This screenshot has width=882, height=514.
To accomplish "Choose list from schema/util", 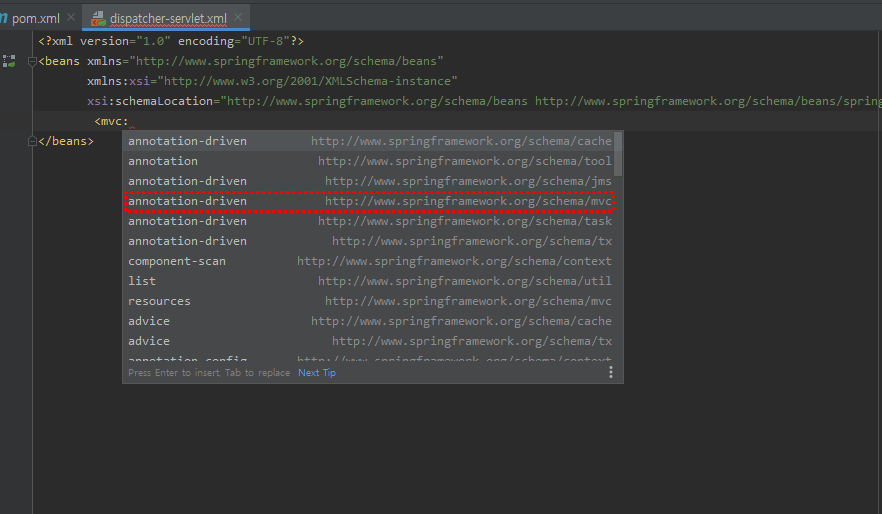I will click(x=370, y=281).
